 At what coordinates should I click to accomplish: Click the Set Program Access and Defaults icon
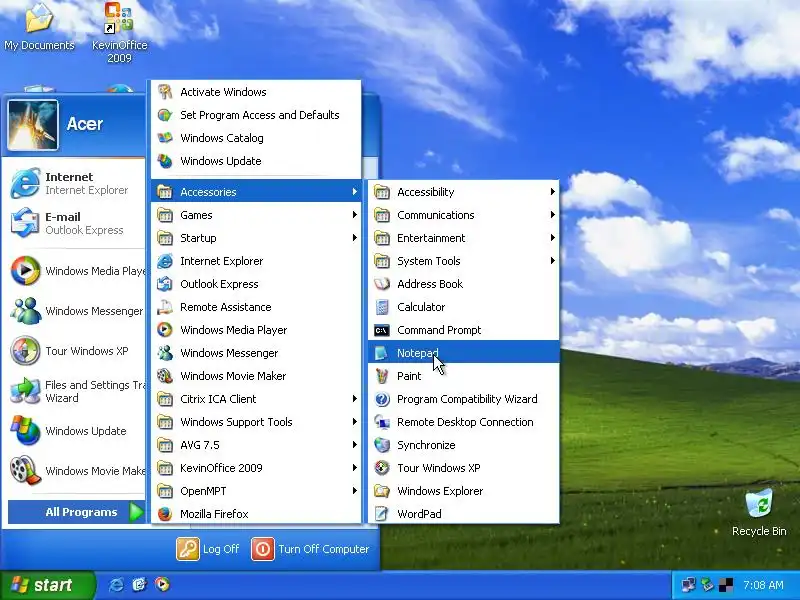pos(165,115)
